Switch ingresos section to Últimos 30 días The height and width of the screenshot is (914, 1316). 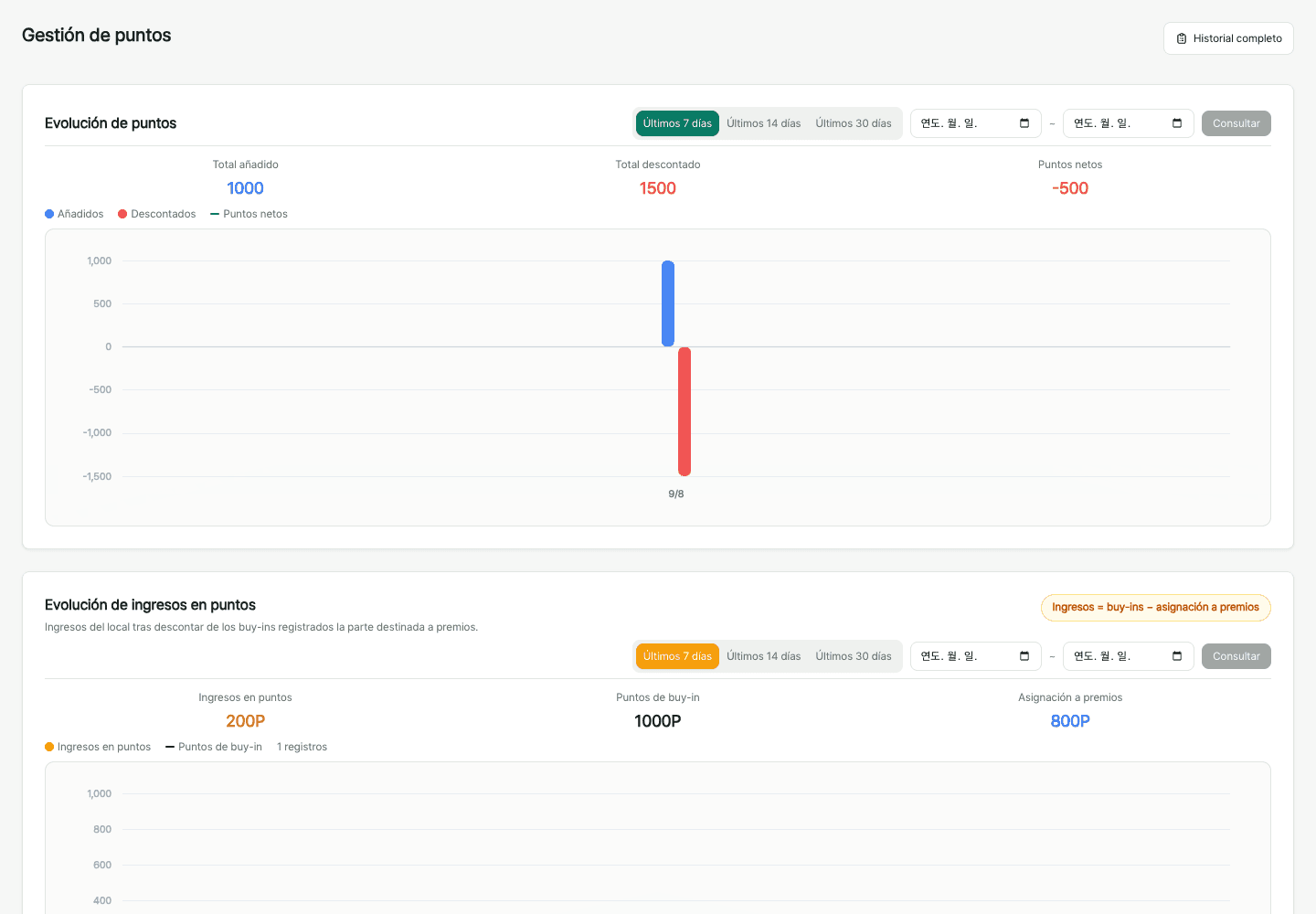[x=854, y=656]
